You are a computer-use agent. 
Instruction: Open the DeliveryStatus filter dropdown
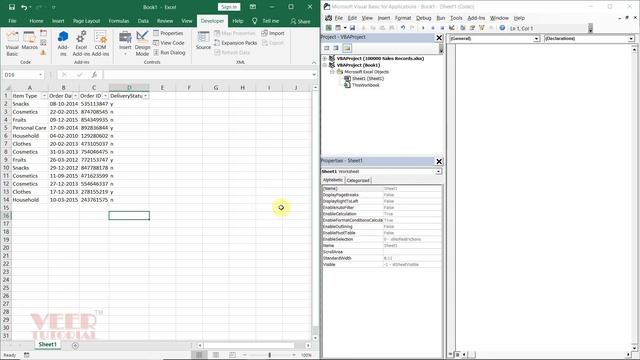(x=146, y=96)
